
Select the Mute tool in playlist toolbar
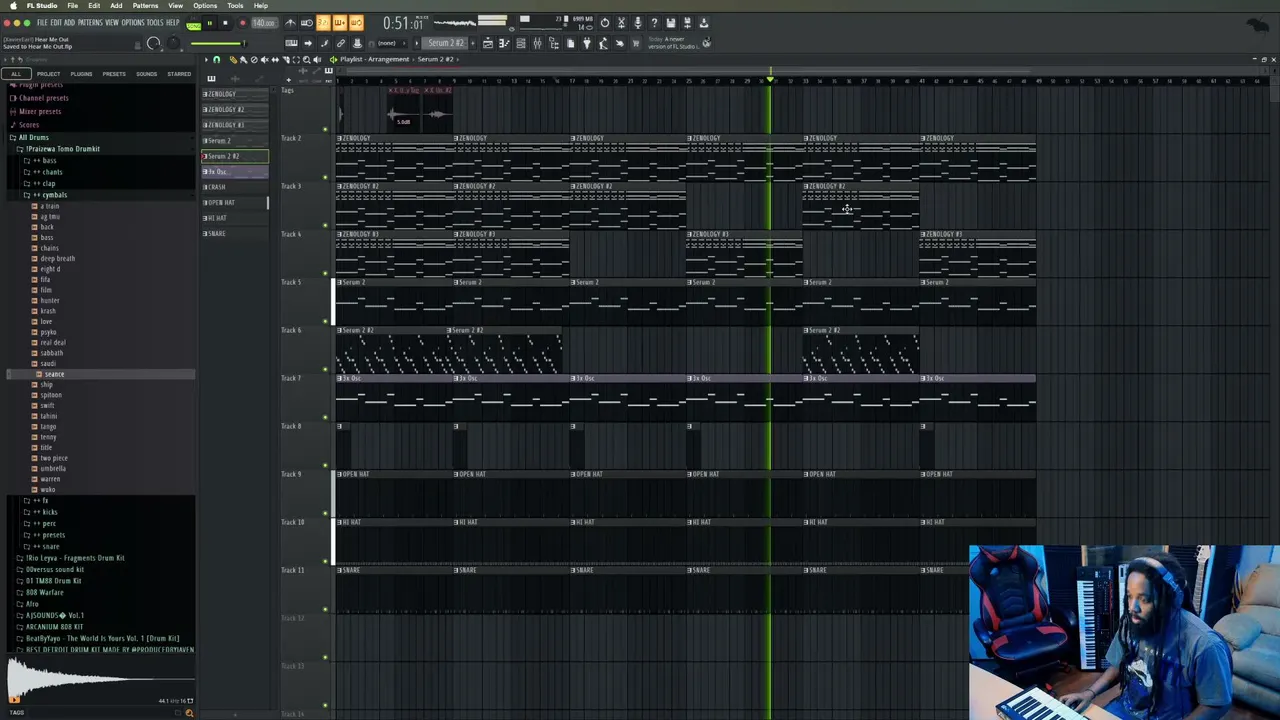[264, 60]
